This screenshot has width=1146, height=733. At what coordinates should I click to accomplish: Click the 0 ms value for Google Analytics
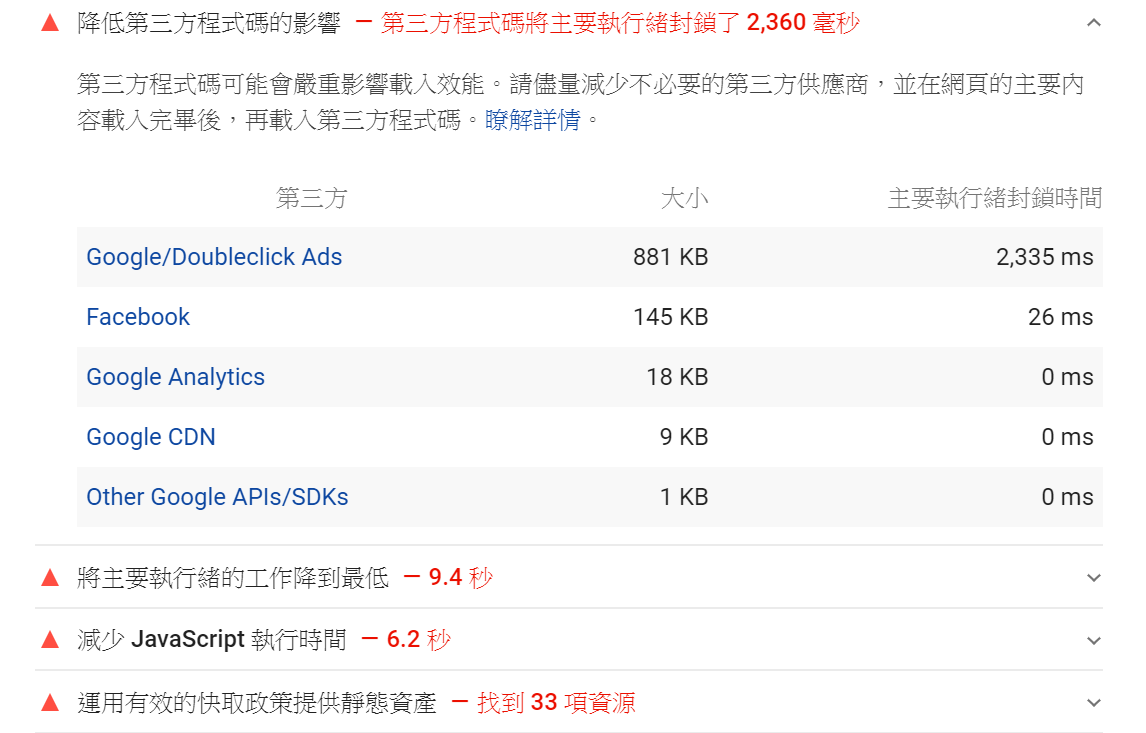pos(1067,377)
